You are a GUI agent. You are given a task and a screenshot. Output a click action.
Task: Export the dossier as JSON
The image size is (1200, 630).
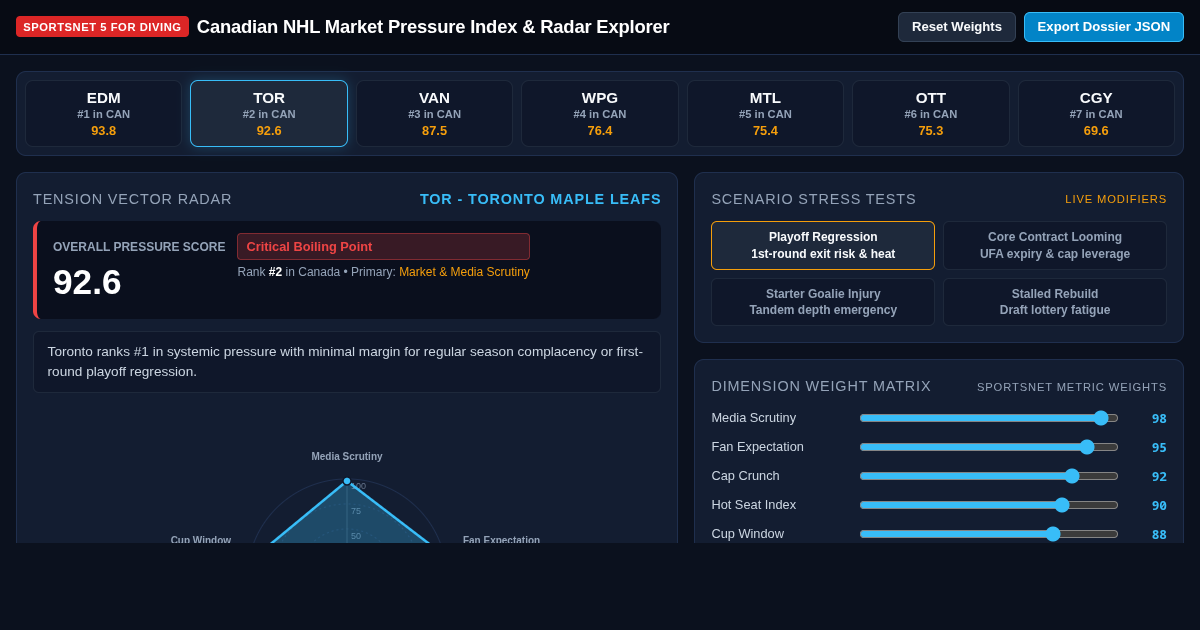(x=1103, y=27)
